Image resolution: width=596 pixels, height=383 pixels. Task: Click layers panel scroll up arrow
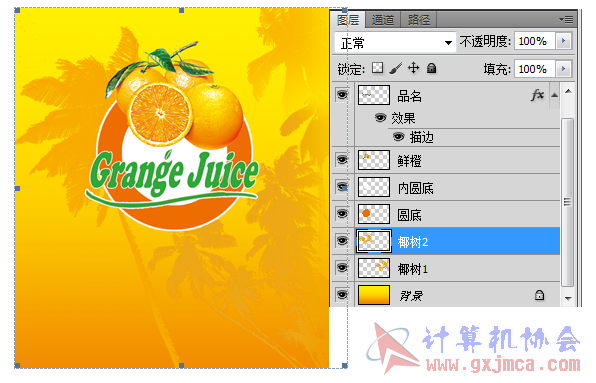pos(568,91)
